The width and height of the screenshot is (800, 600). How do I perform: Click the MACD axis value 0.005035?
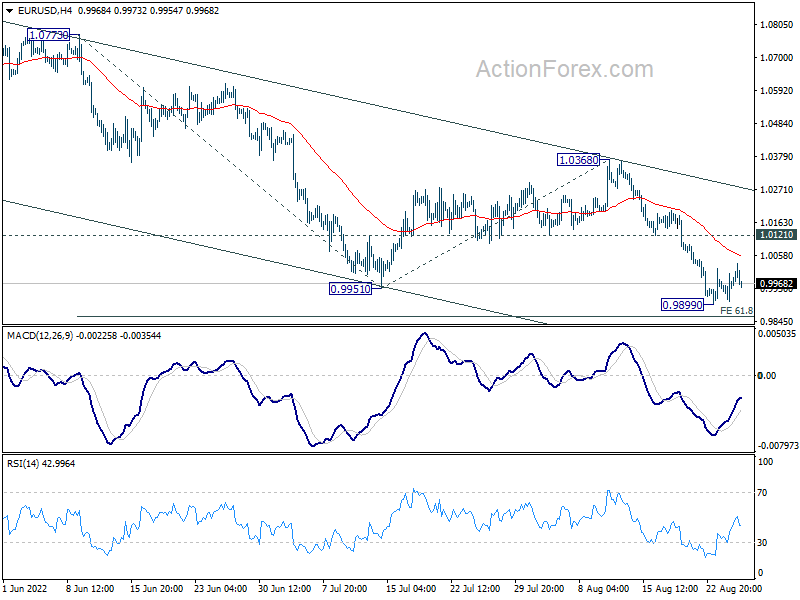coord(777,334)
